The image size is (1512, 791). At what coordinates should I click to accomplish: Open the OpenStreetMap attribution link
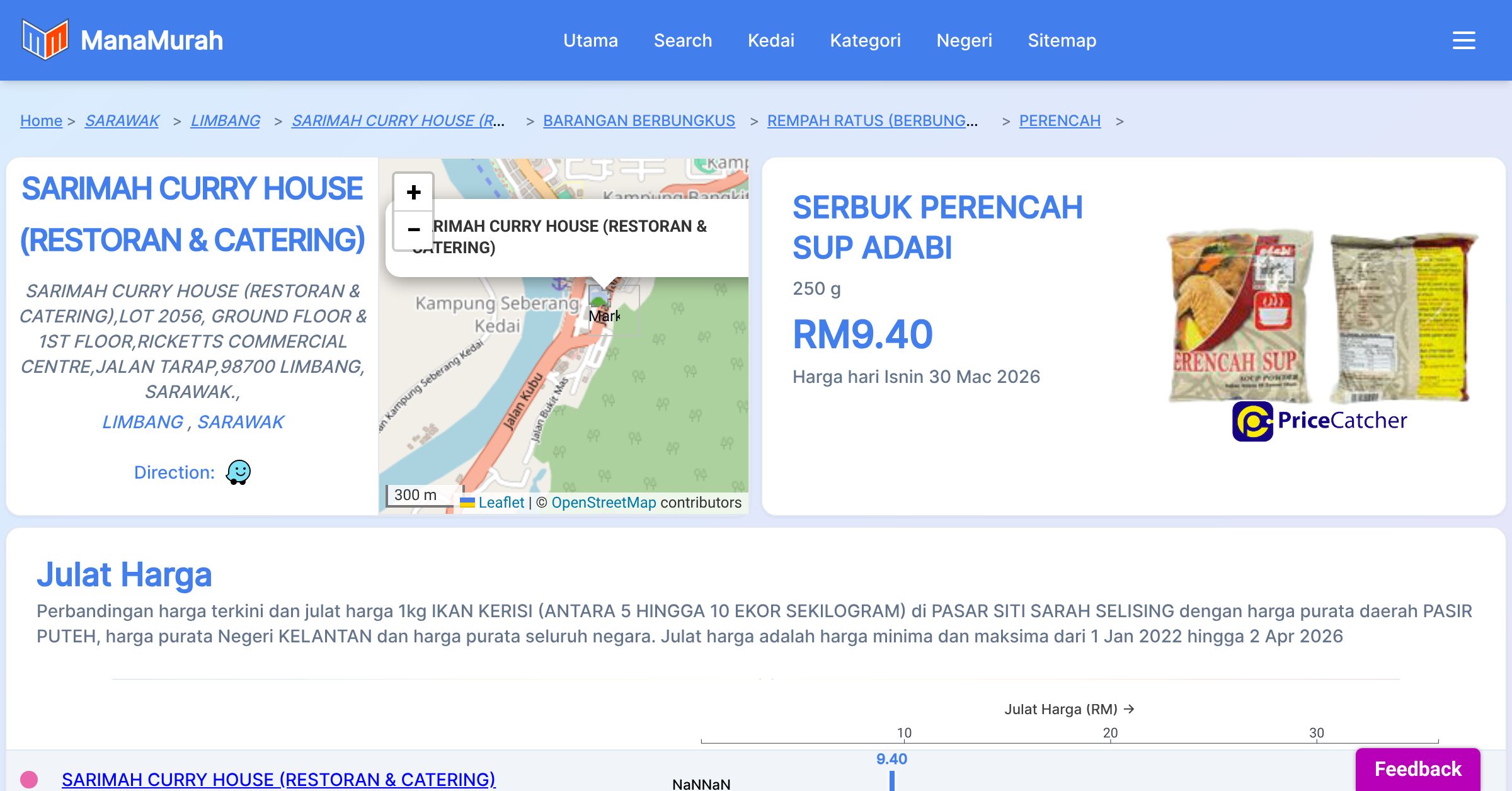604,503
